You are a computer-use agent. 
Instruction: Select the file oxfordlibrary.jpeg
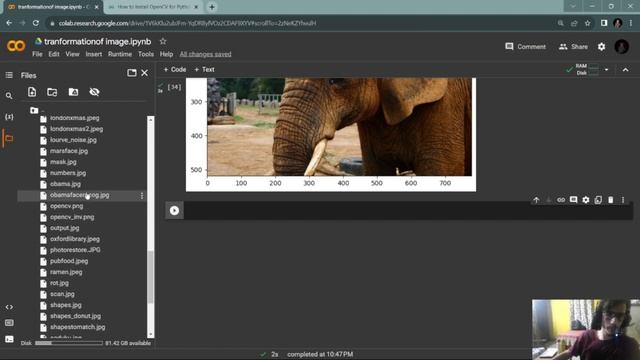[75, 239]
